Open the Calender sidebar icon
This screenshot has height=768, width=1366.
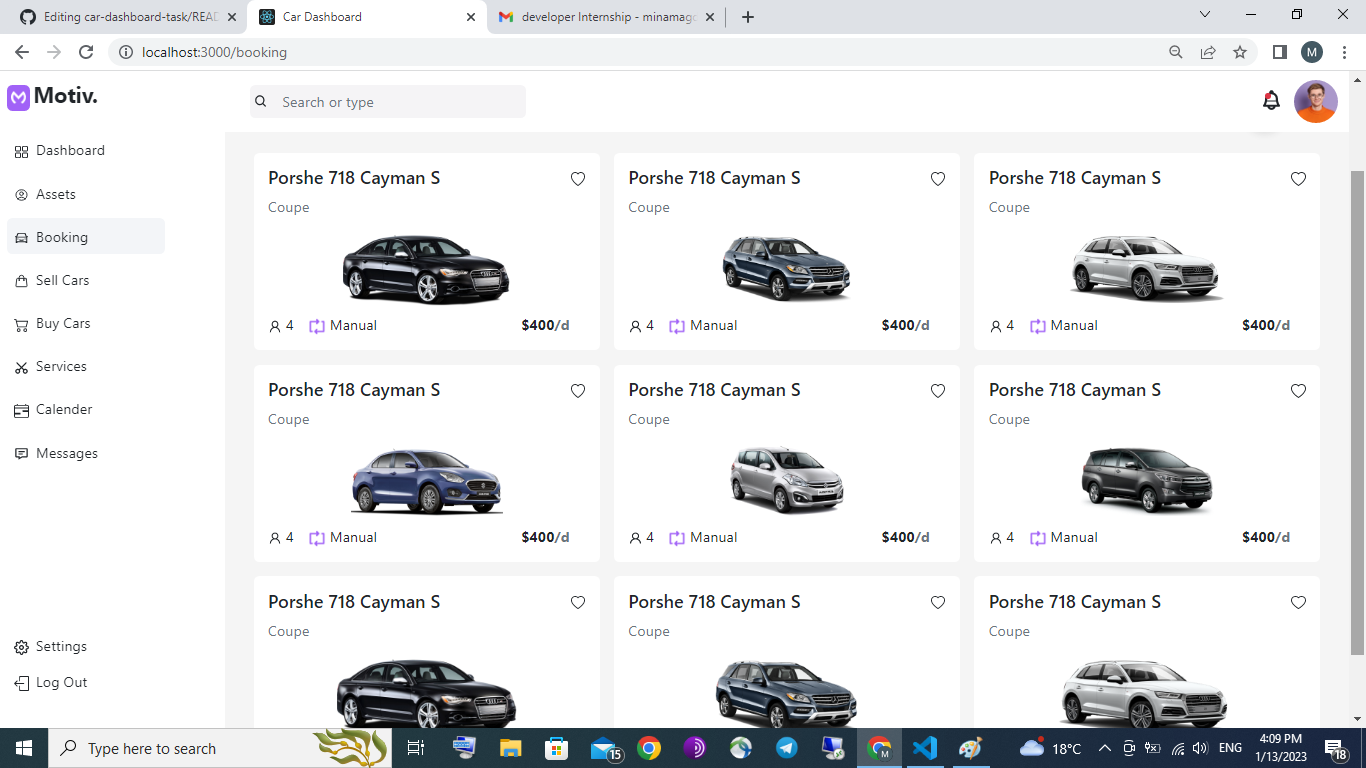coord(21,409)
